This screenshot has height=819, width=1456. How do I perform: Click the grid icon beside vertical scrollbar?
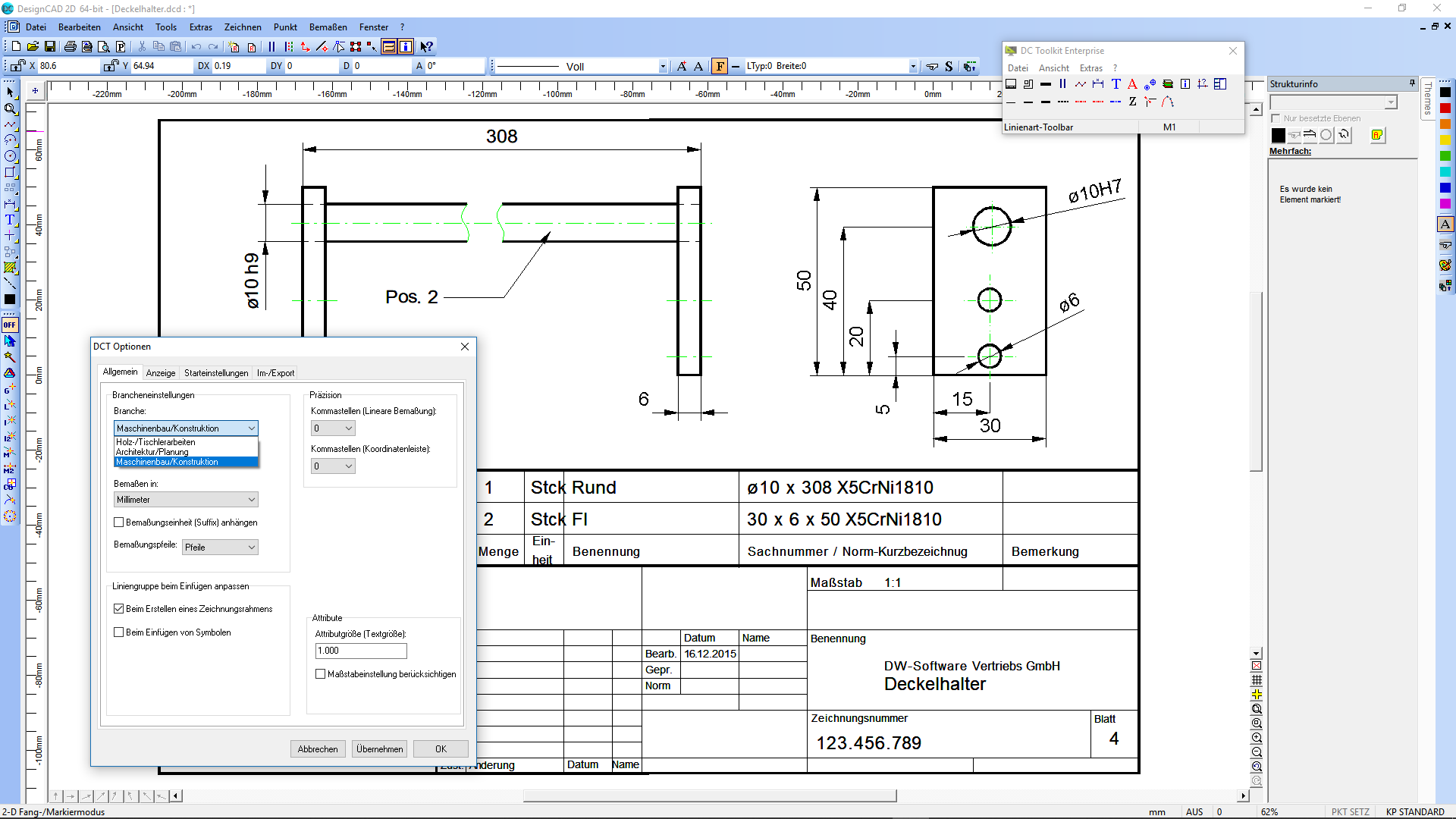point(1257,680)
